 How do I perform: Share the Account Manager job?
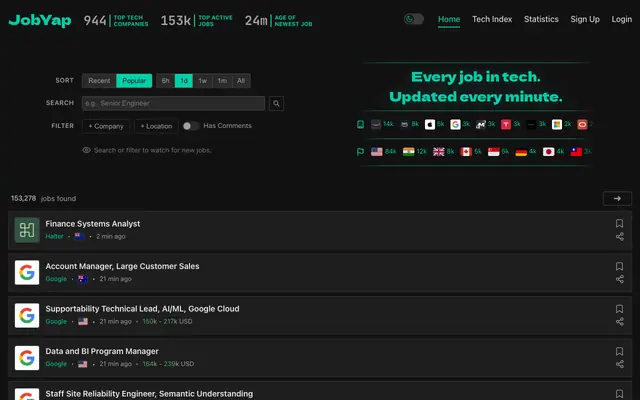click(x=620, y=279)
